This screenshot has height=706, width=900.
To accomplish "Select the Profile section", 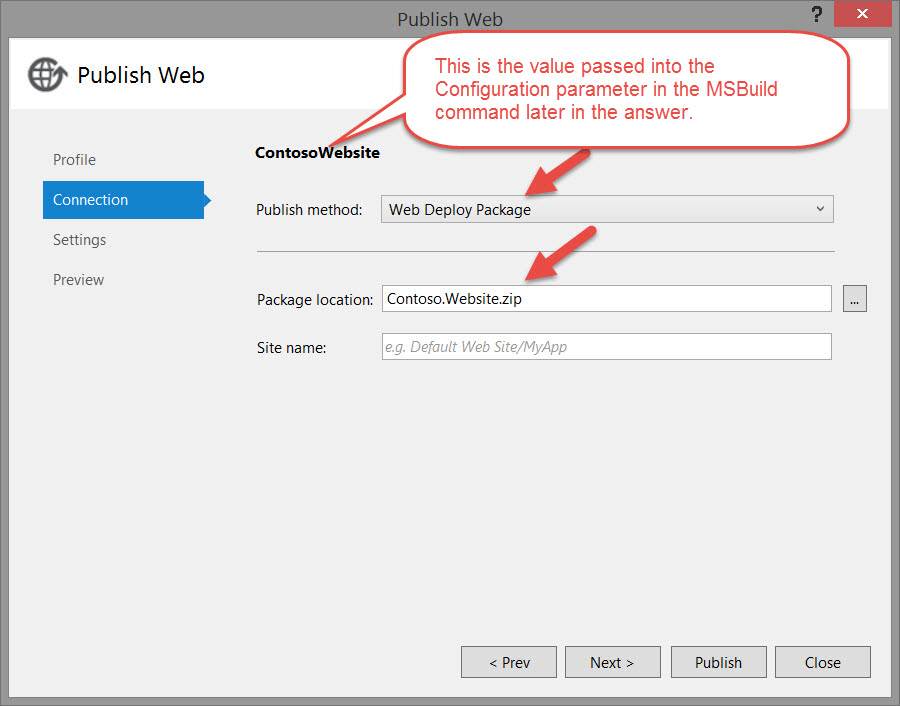I will [74, 160].
